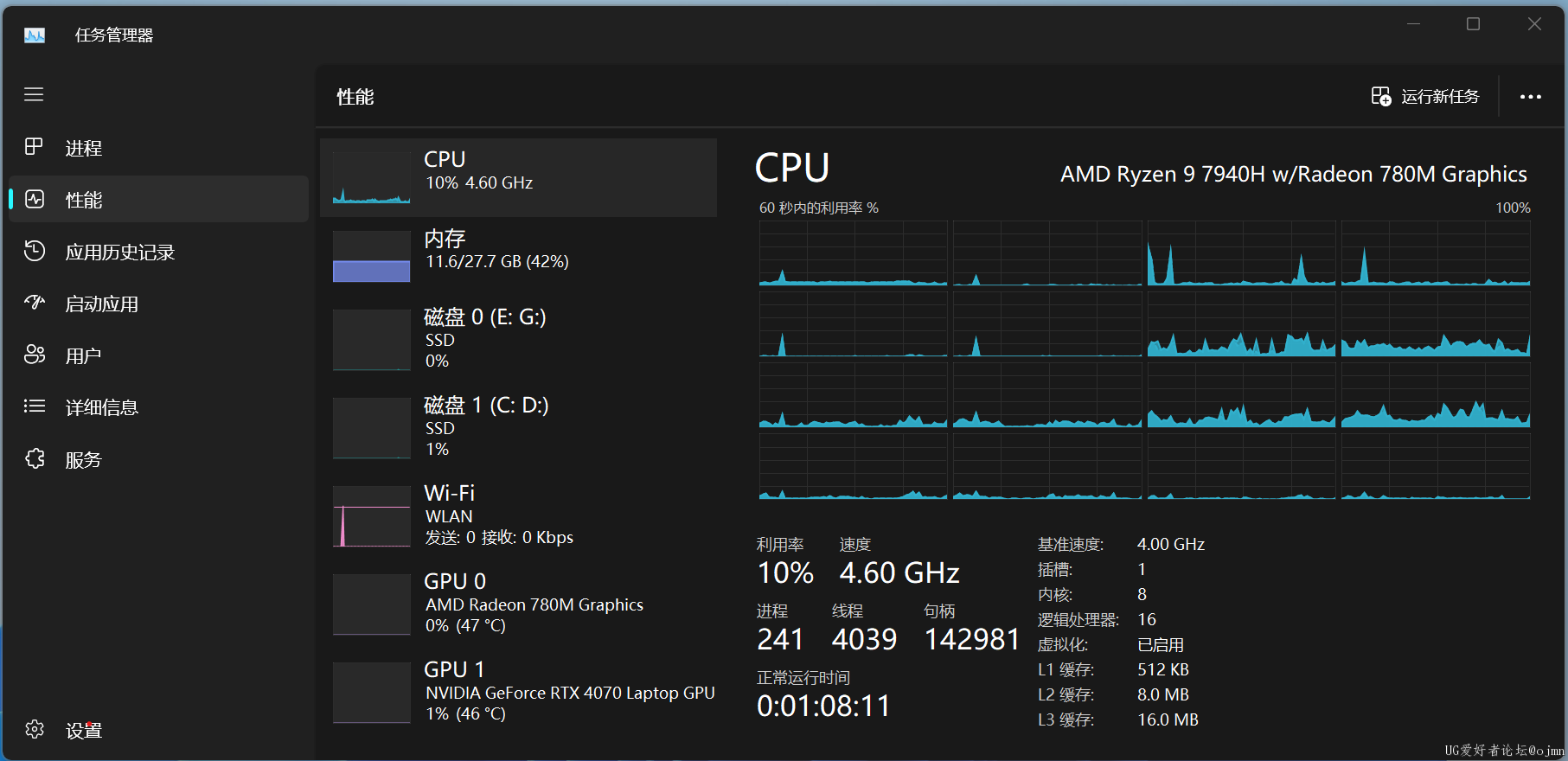Click the 服务 services puzzle icon
The image size is (1568, 761).
click(x=35, y=458)
